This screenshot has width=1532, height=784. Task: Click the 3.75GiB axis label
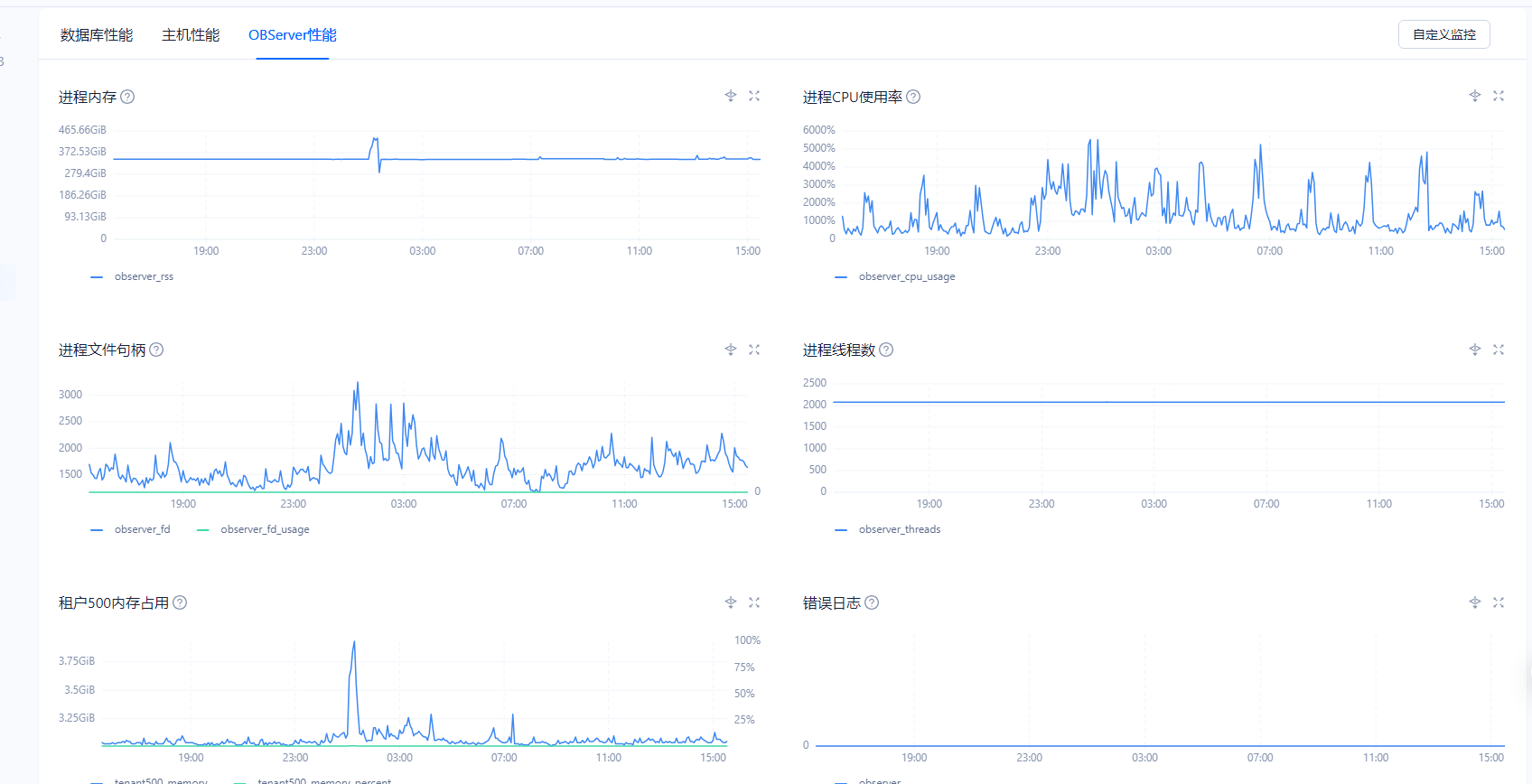(x=77, y=661)
